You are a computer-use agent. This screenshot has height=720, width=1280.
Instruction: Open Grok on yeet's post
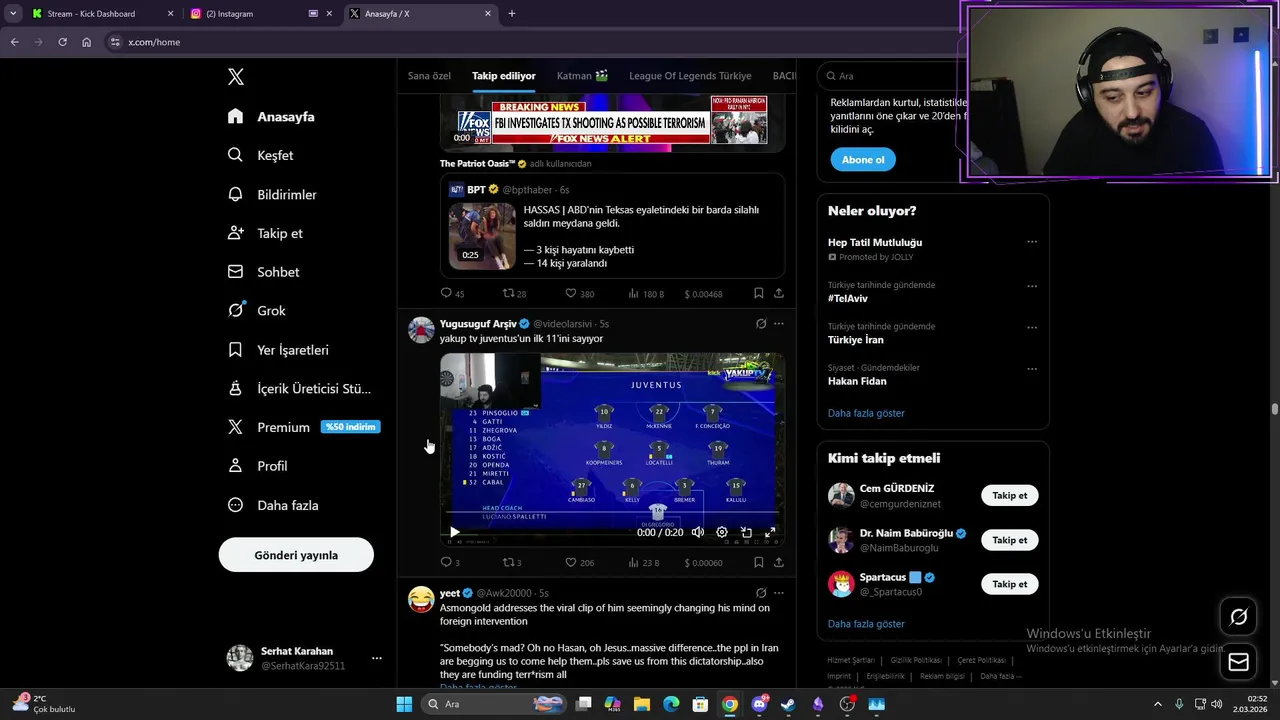pos(761,593)
